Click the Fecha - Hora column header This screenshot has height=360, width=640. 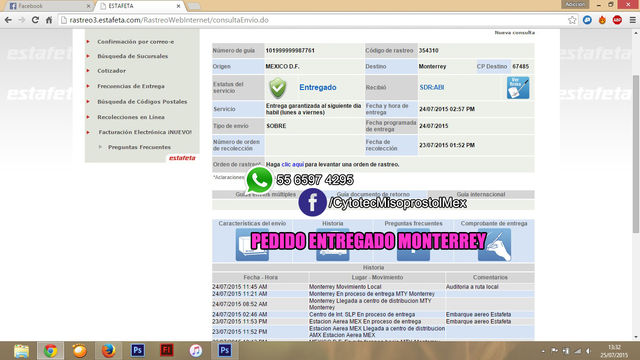click(x=260, y=278)
